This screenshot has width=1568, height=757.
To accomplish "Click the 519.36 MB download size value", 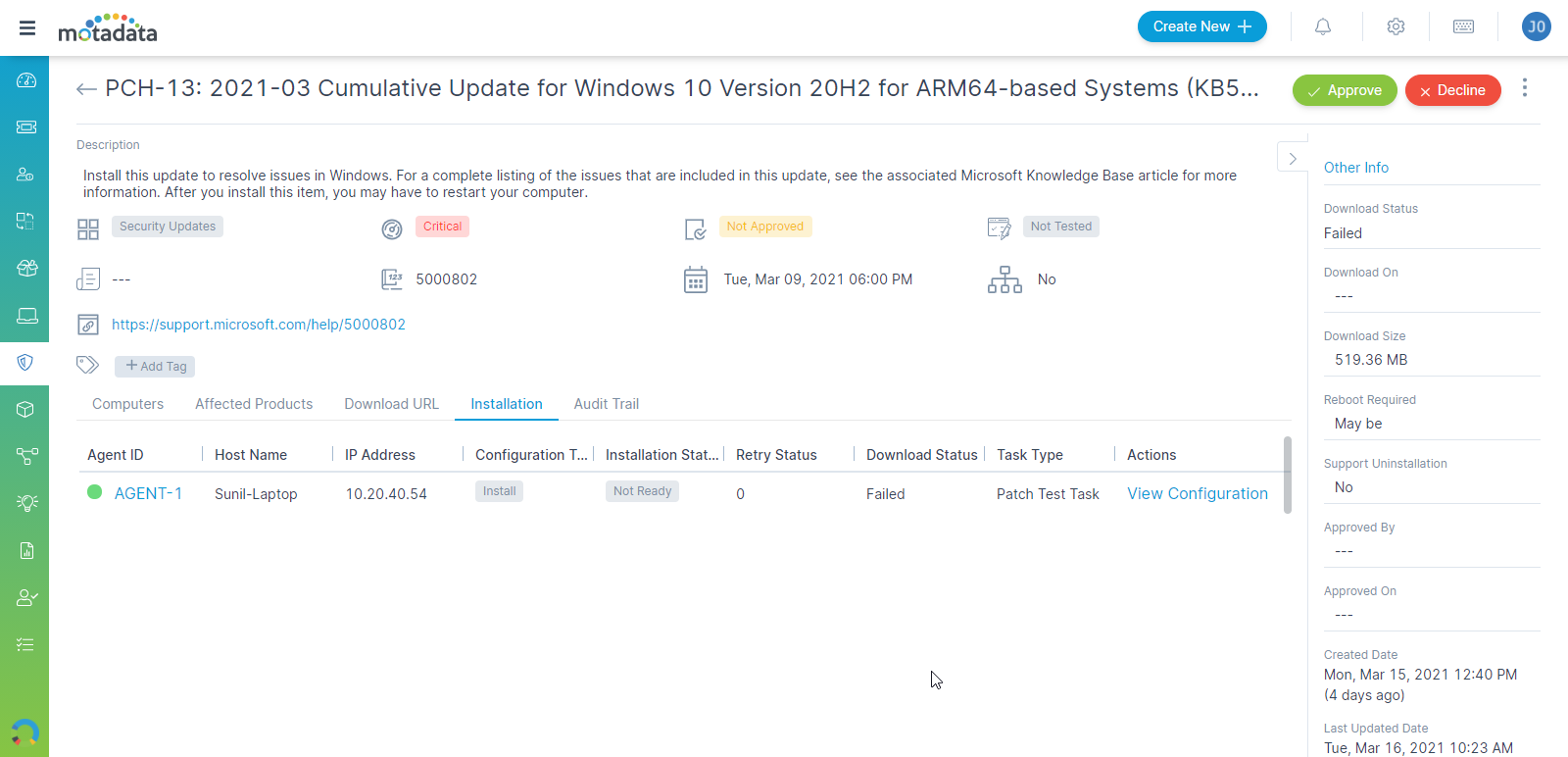I will 1371,360.
